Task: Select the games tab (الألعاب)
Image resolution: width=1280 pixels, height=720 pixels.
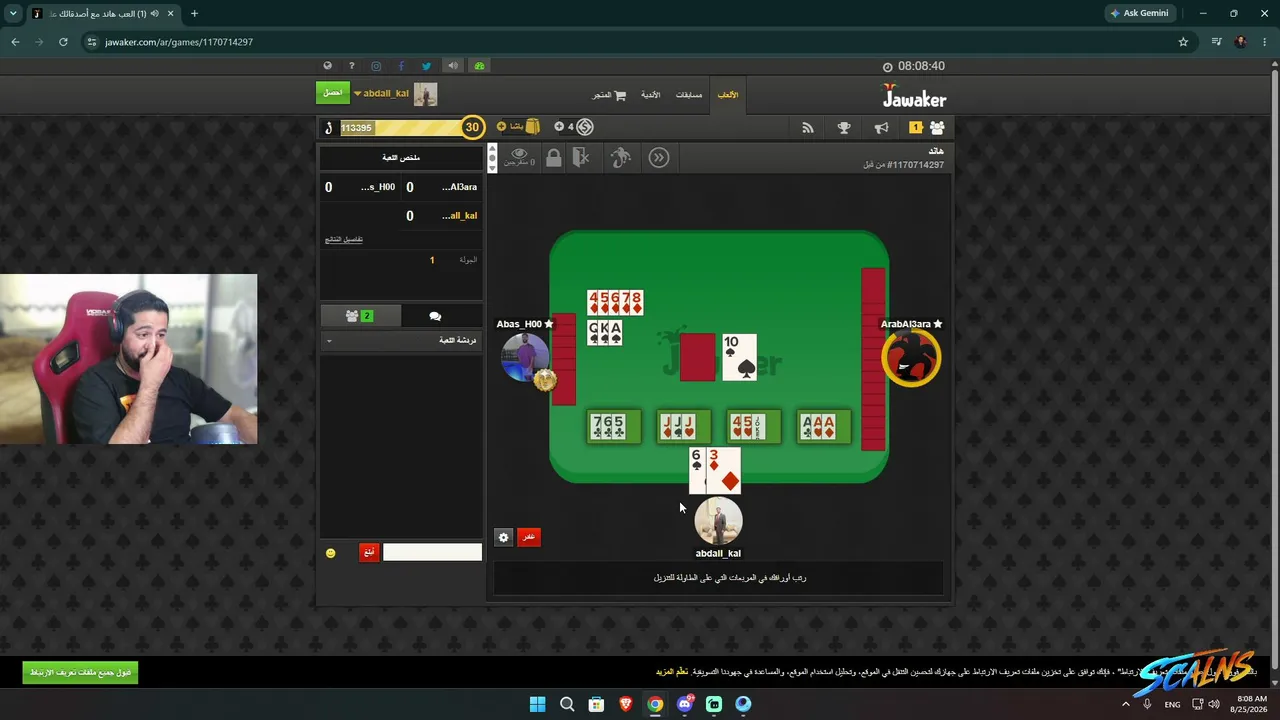Action: coord(728,95)
